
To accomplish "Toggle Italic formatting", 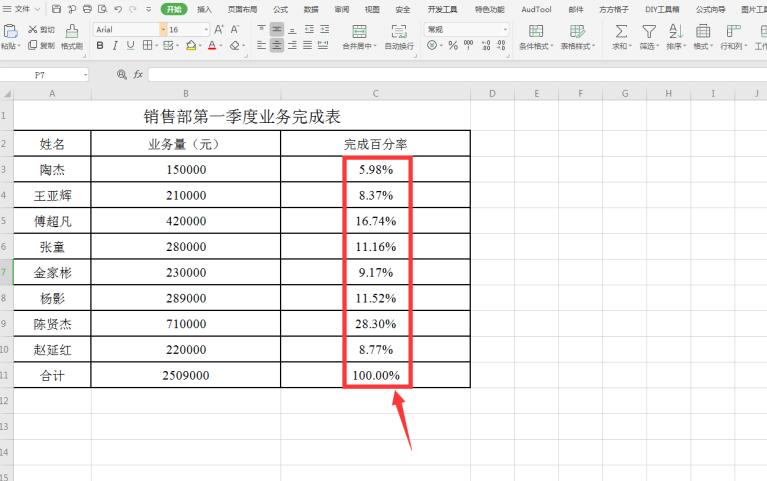I will point(115,46).
